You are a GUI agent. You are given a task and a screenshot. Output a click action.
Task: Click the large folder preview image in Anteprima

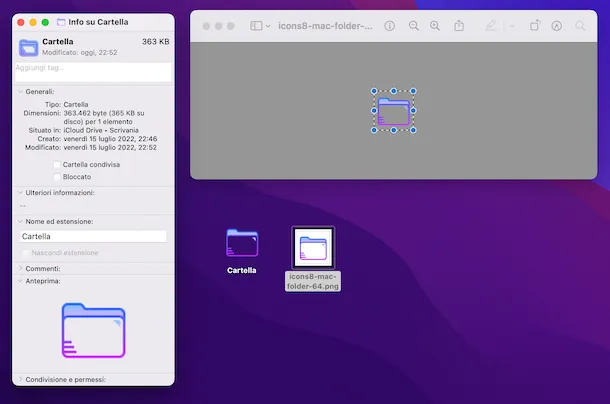click(x=93, y=330)
